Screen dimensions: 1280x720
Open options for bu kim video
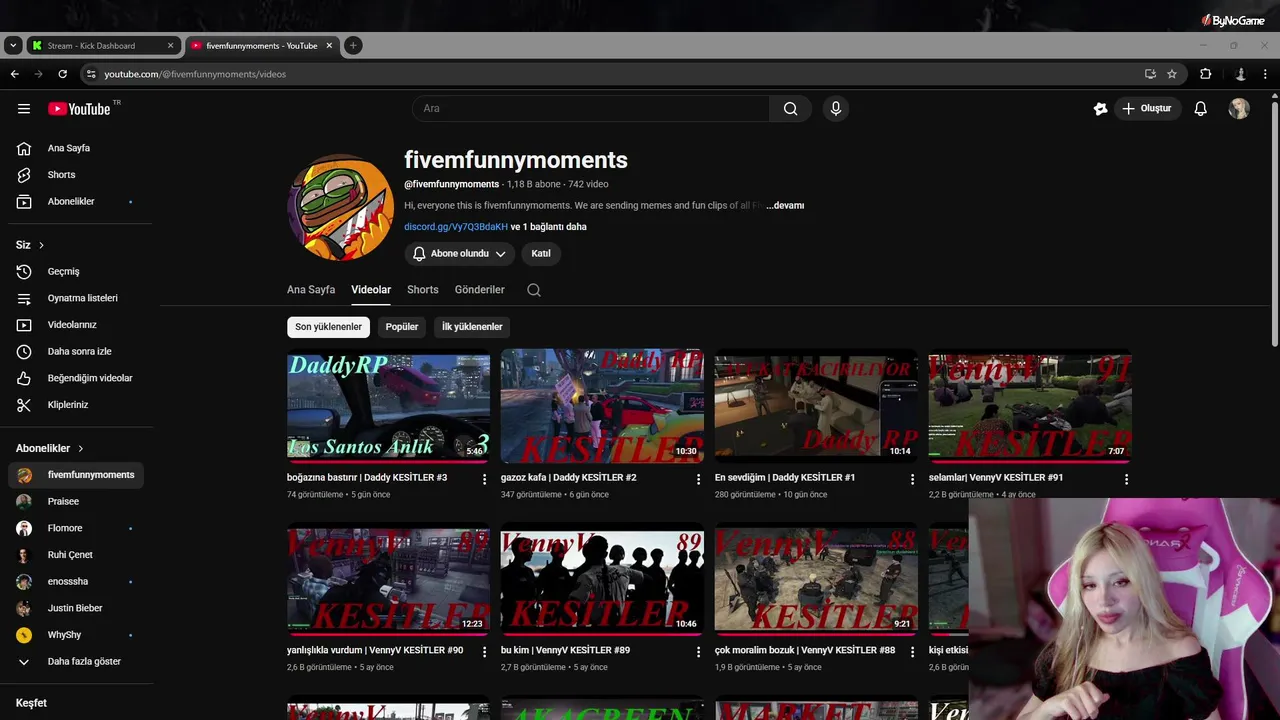(x=698, y=652)
